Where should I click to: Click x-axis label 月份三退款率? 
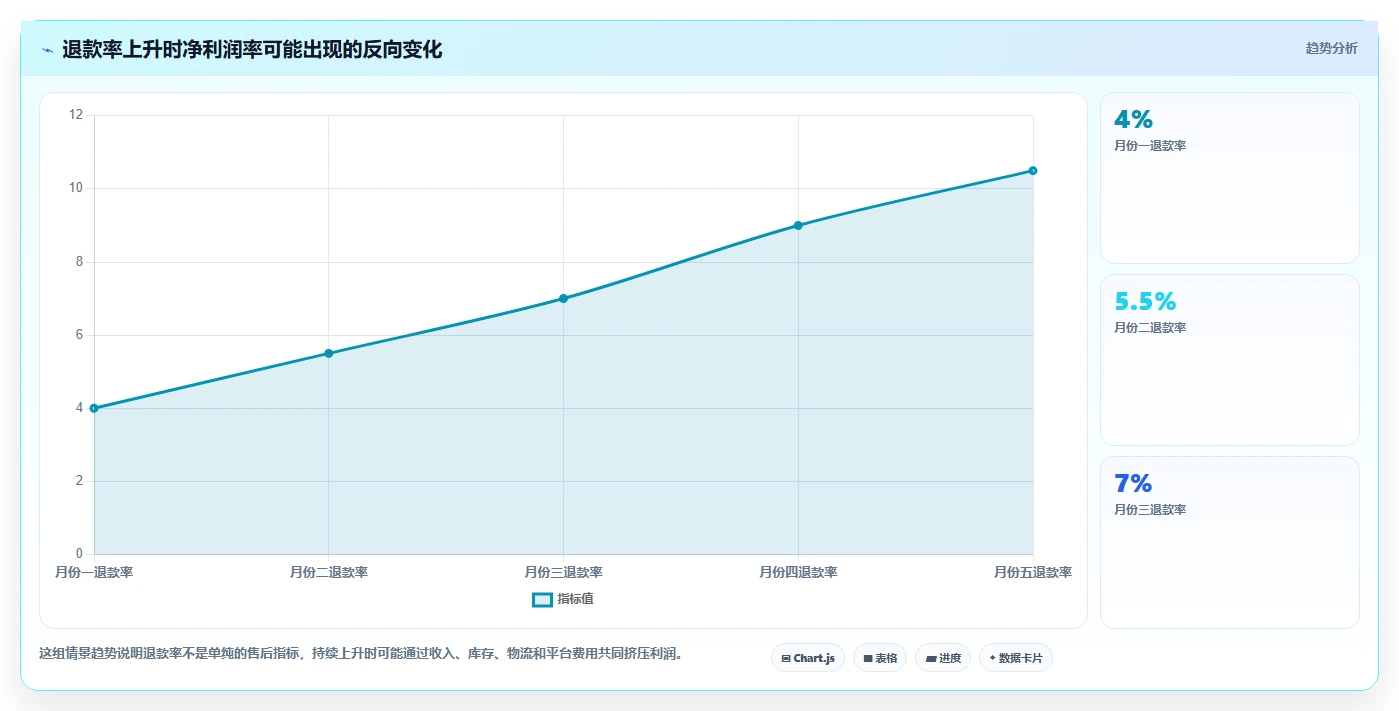(x=563, y=573)
